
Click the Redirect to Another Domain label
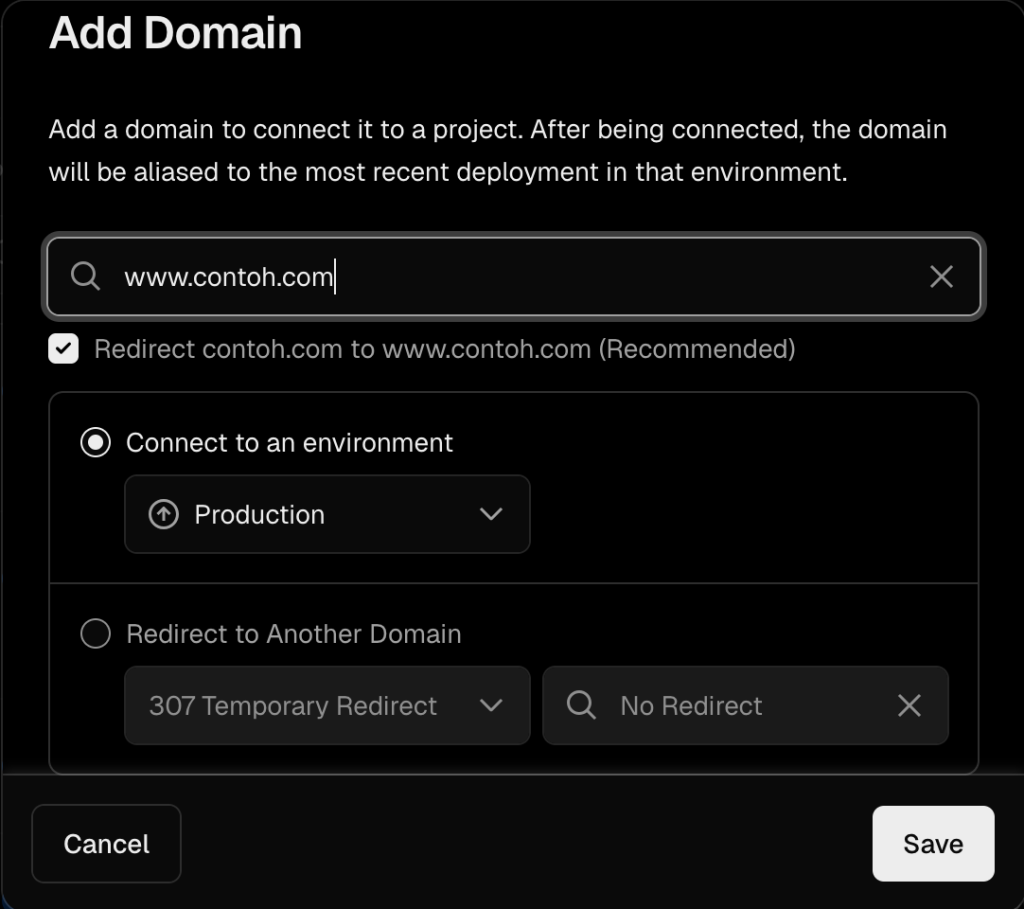pos(293,634)
